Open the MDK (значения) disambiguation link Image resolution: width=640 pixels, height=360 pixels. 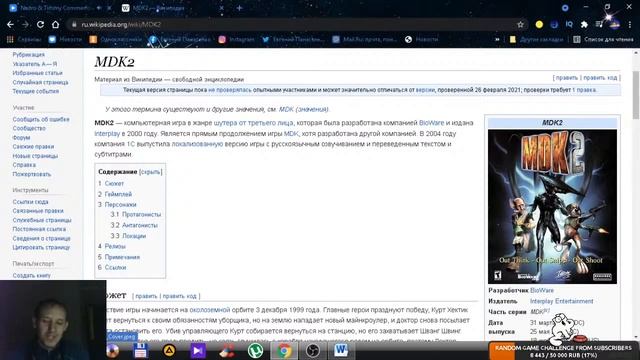point(303,109)
